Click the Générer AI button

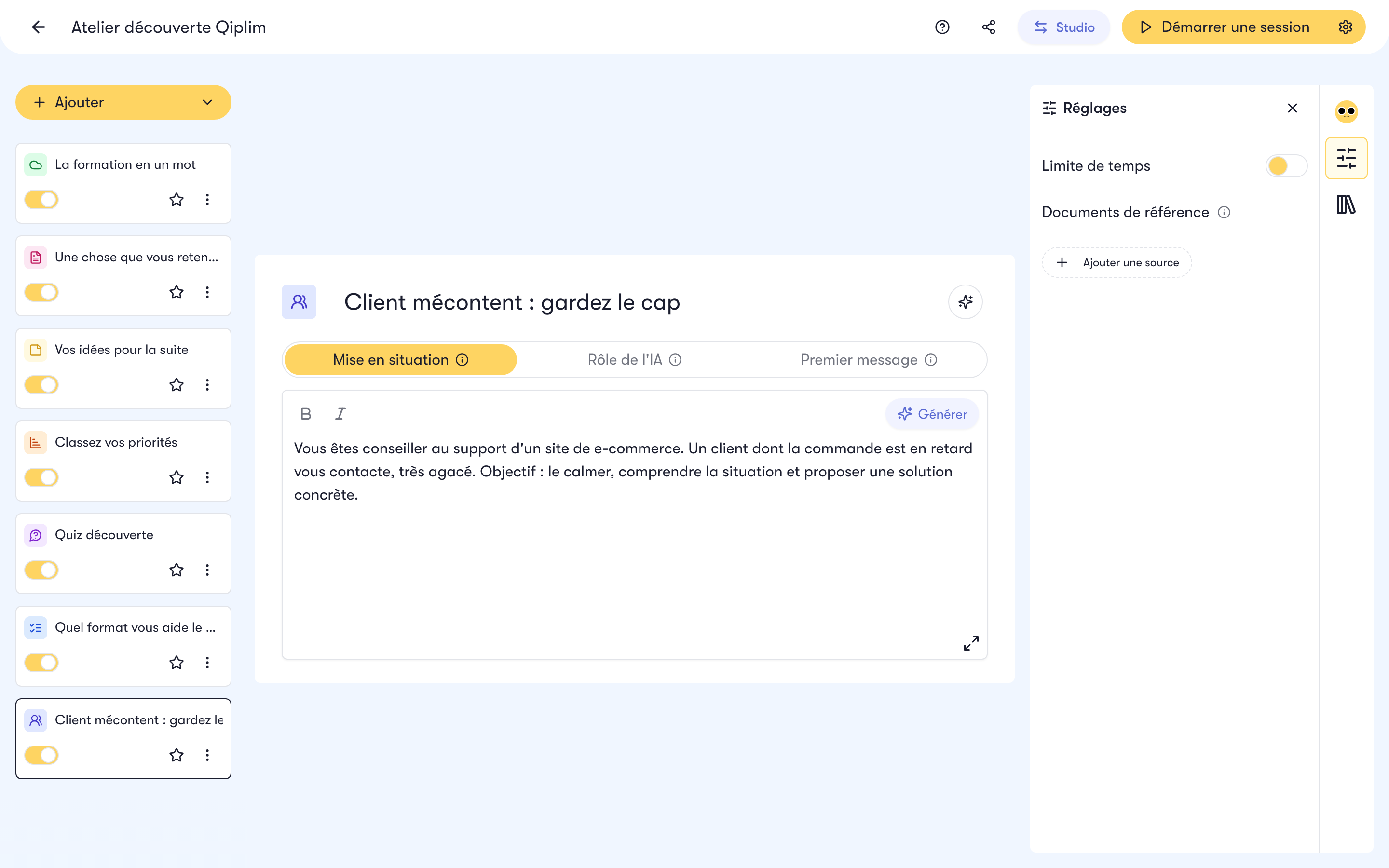pyautogui.click(x=932, y=414)
